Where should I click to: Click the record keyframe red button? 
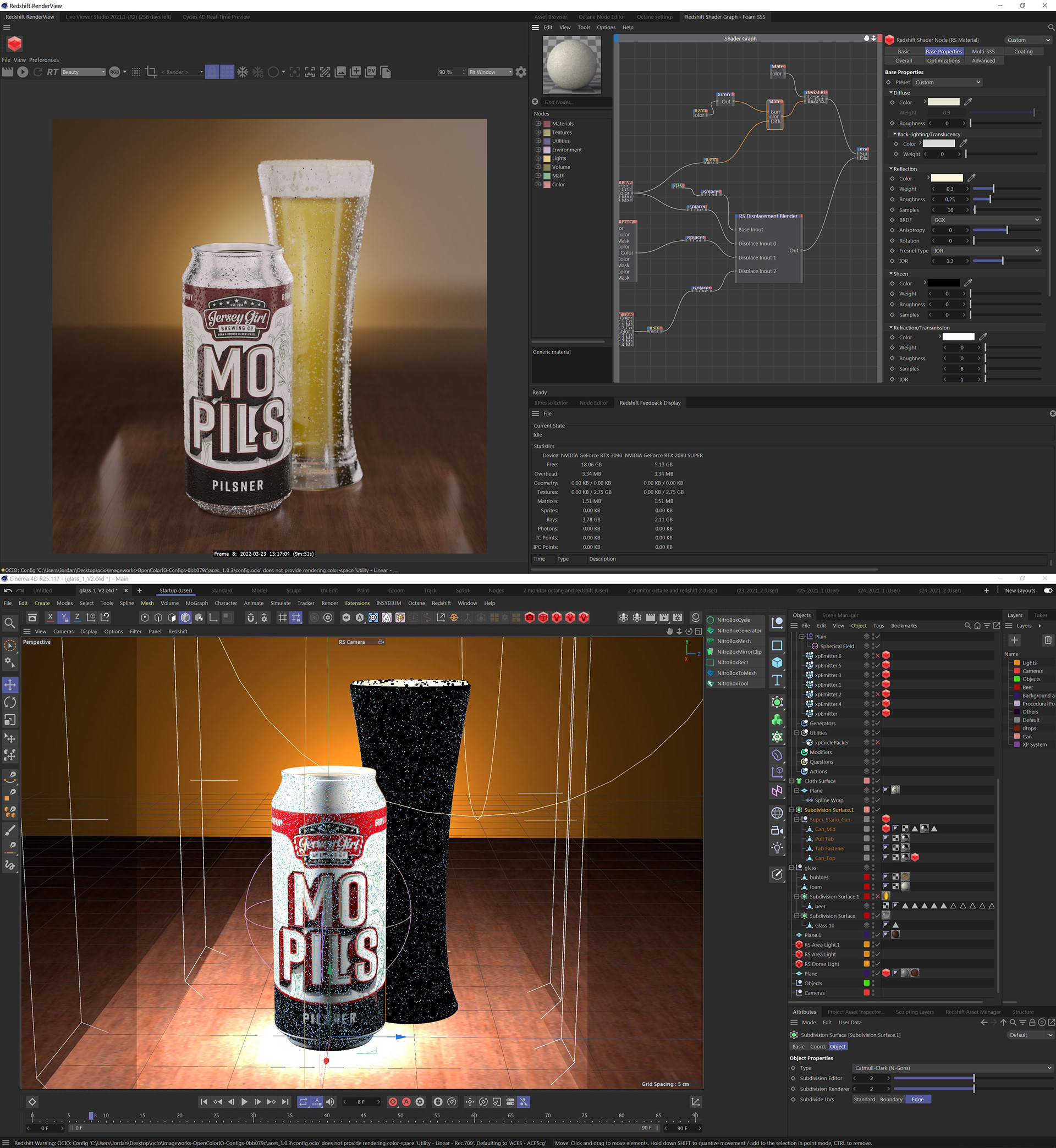[x=393, y=1102]
